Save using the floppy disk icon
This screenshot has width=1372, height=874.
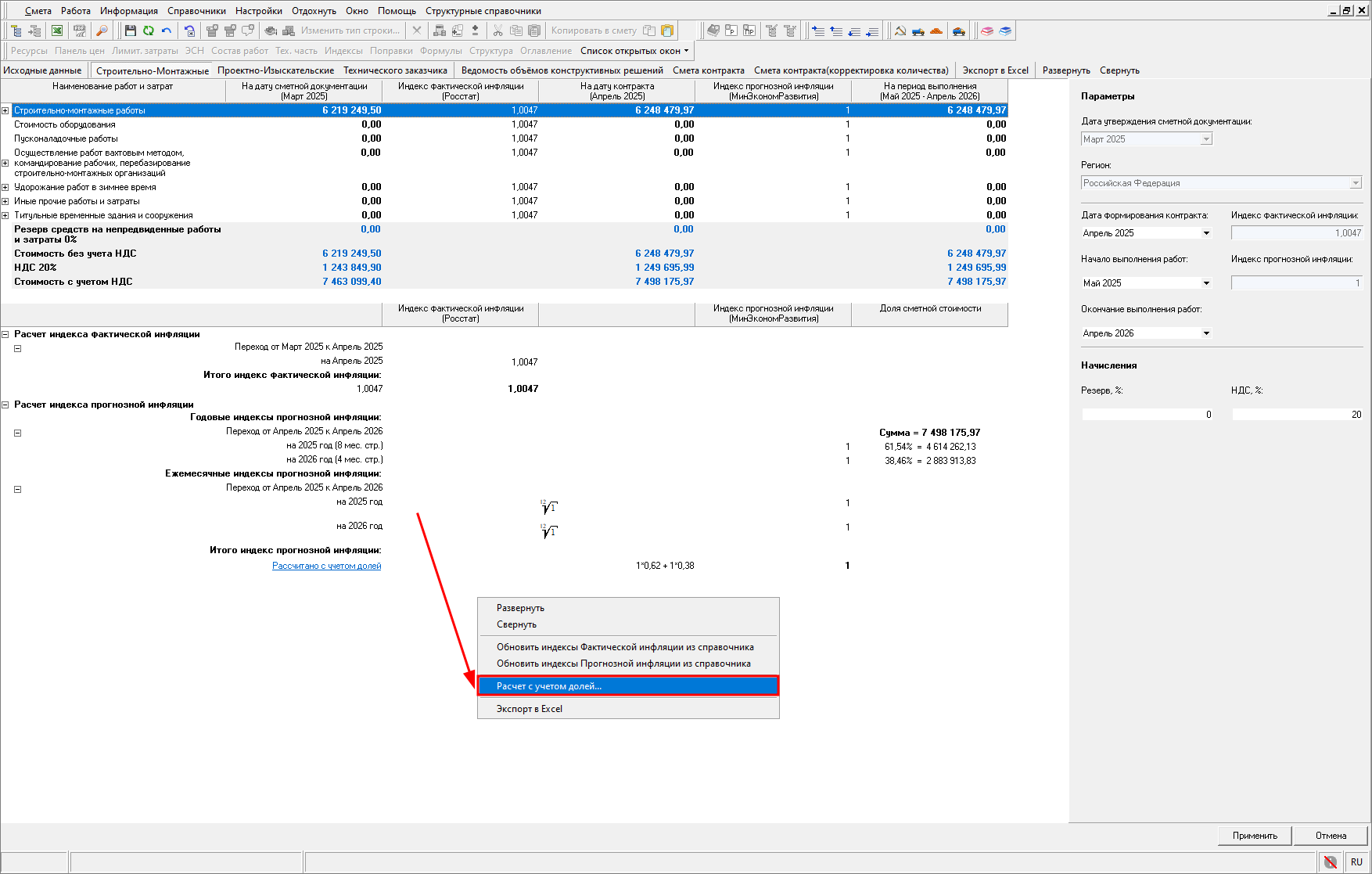click(130, 31)
